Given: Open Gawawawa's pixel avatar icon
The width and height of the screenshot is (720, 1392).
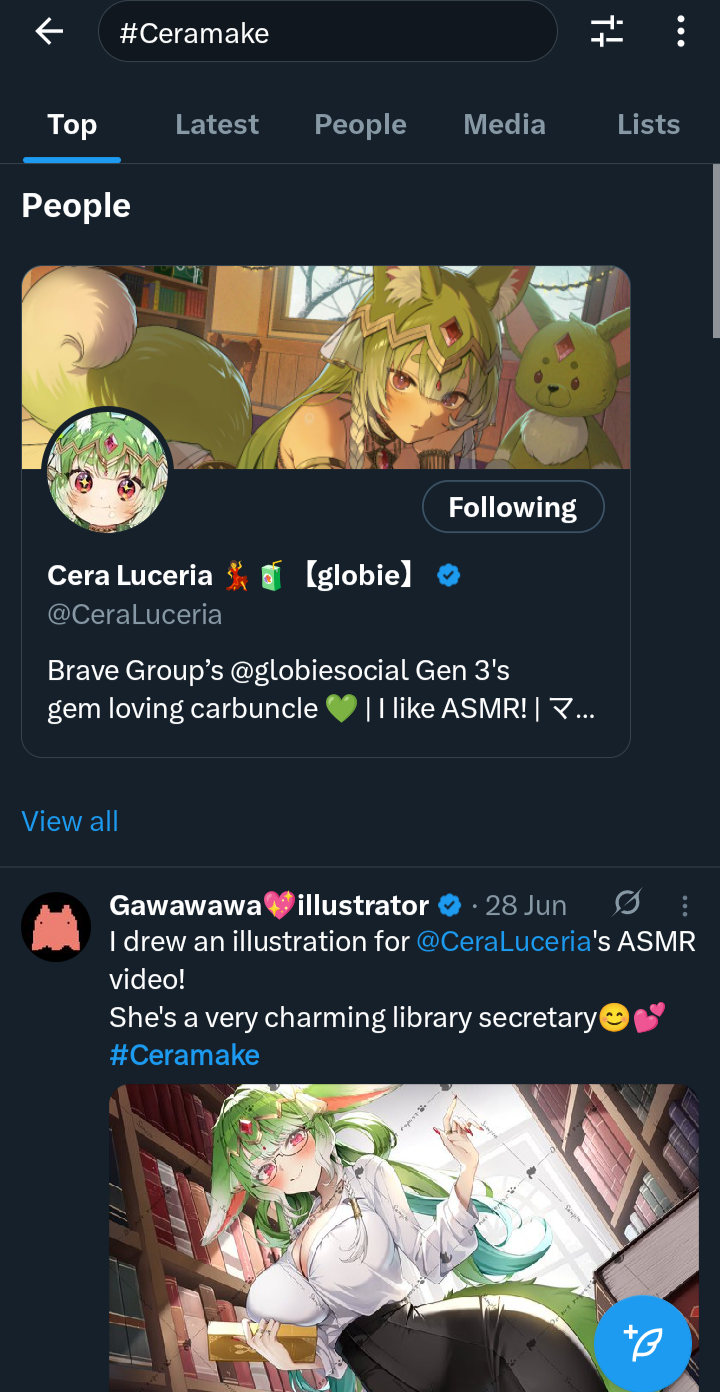Looking at the screenshot, I should pos(56,927).
